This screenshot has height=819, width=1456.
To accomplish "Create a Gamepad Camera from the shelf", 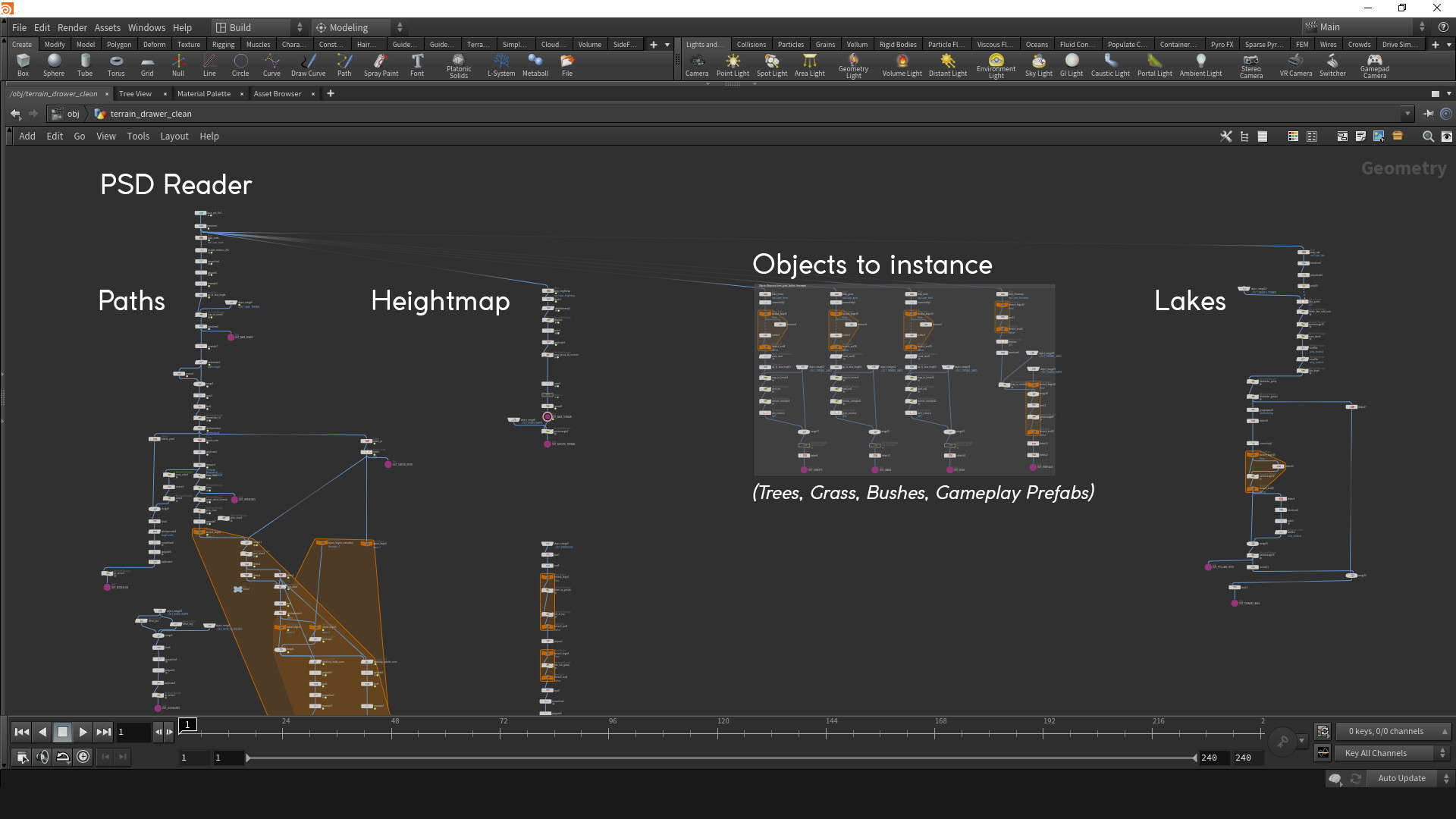I will click(1374, 64).
